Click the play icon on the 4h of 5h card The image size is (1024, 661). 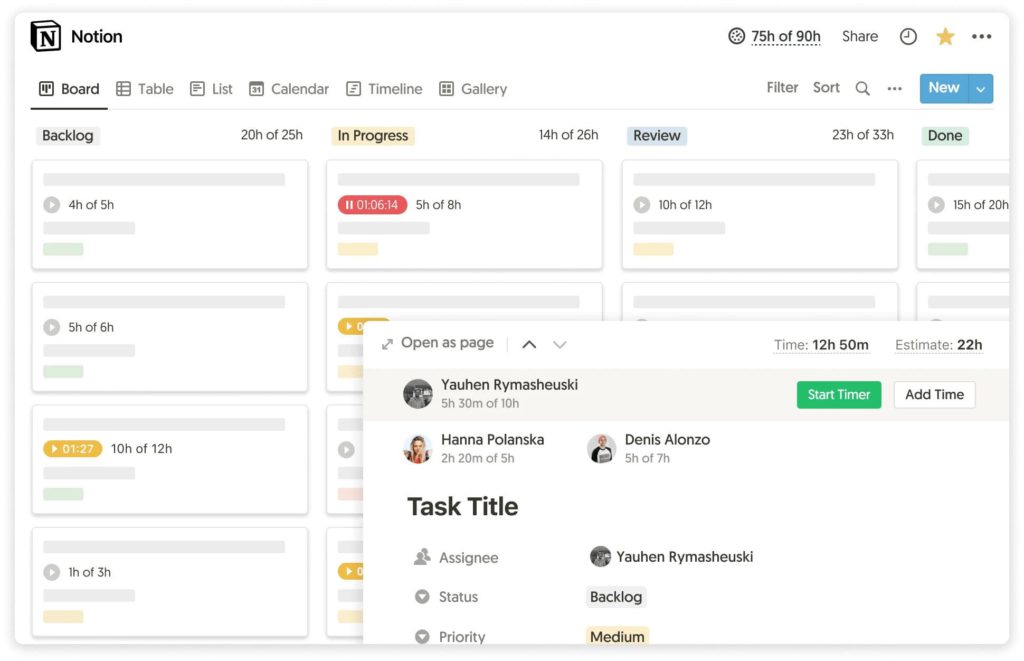tap(52, 204)
